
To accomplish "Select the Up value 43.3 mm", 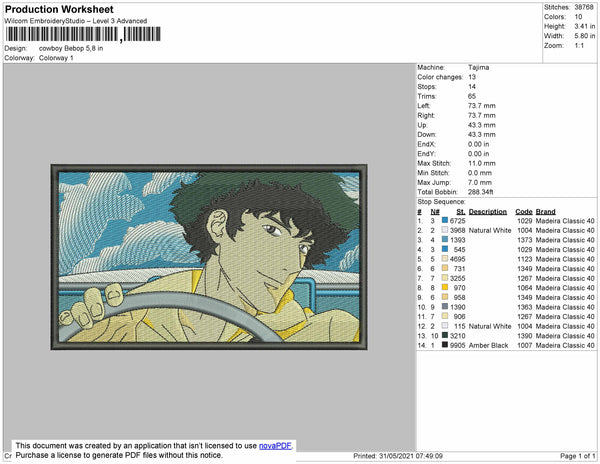I will click(481, 125).
